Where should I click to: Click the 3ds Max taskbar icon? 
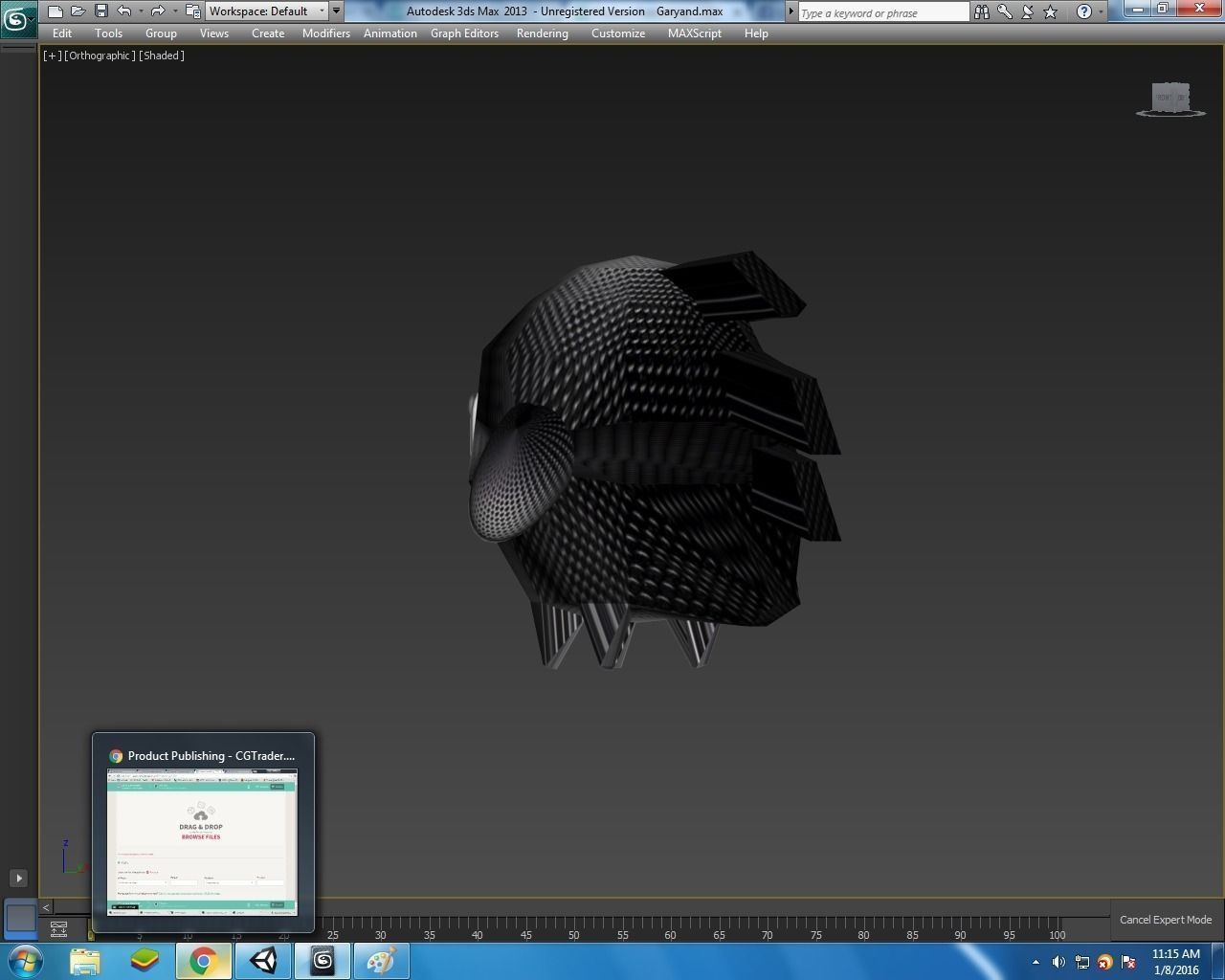coord(323,961)
